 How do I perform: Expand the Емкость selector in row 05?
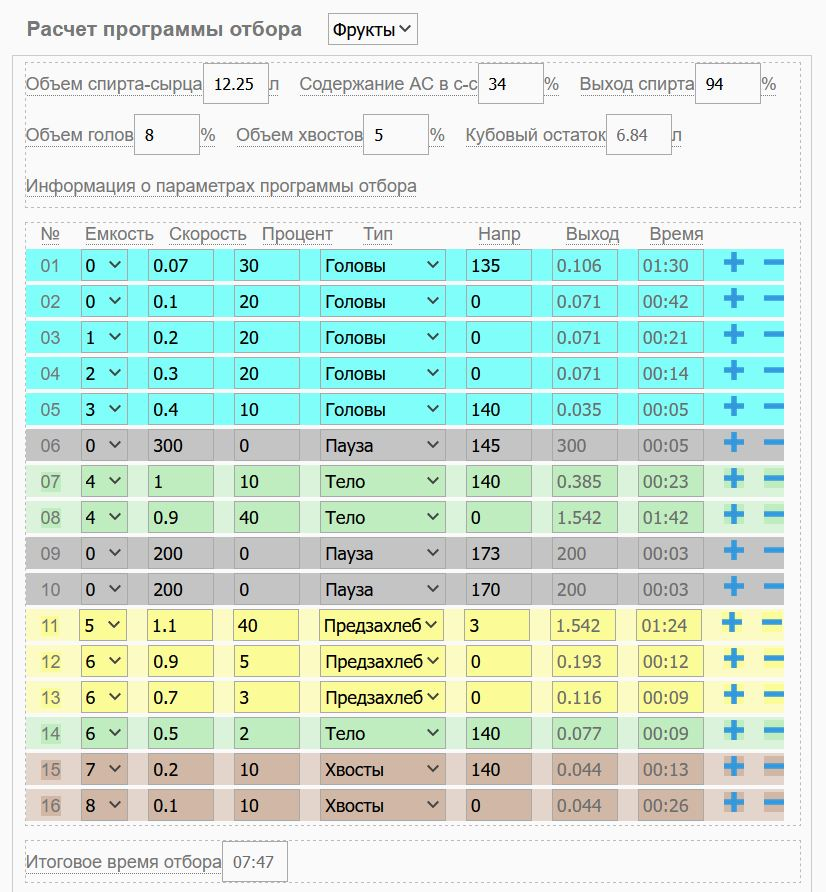[x=104, y=410]
